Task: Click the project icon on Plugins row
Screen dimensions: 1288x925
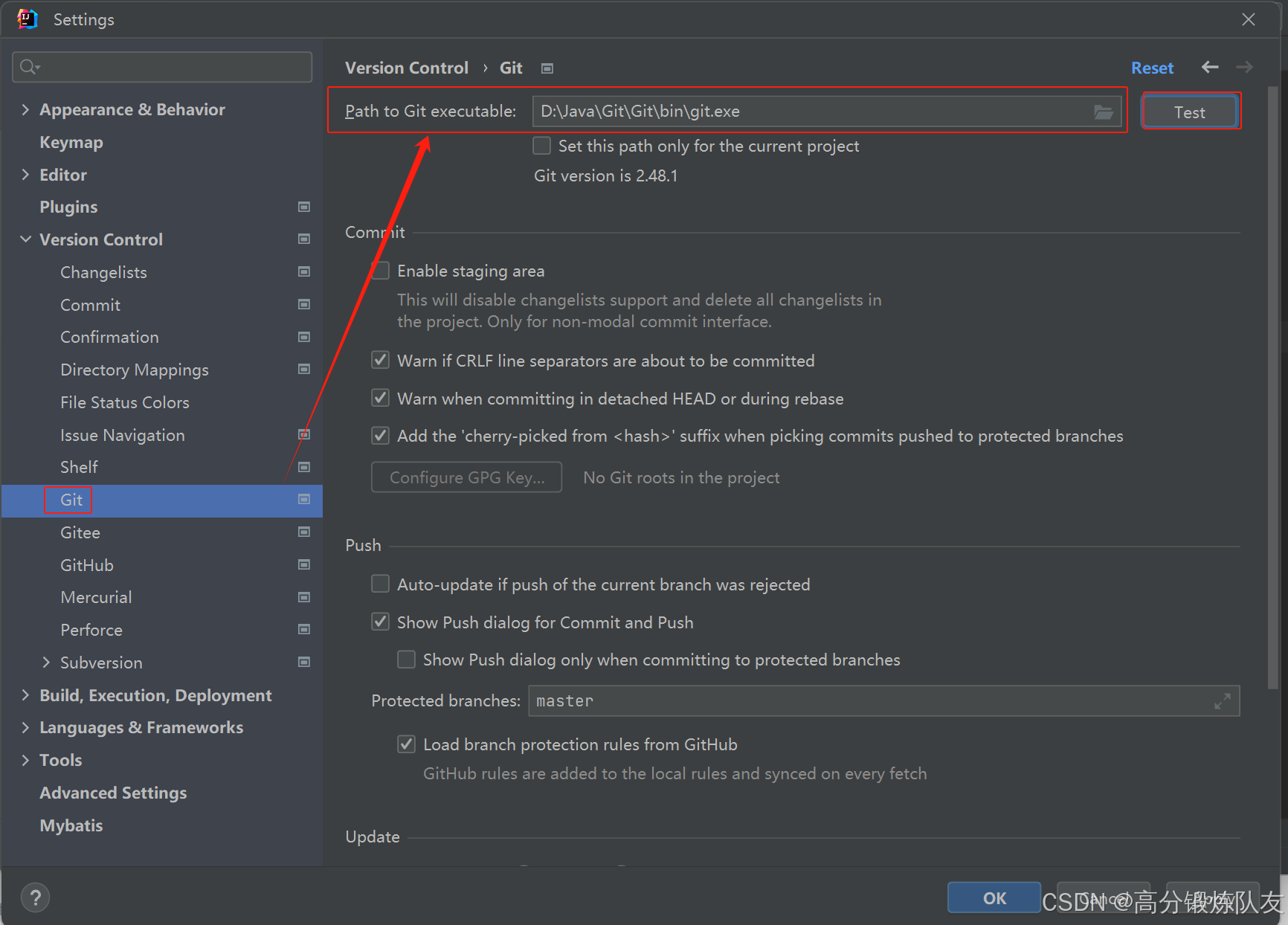Action: point(304,207)
